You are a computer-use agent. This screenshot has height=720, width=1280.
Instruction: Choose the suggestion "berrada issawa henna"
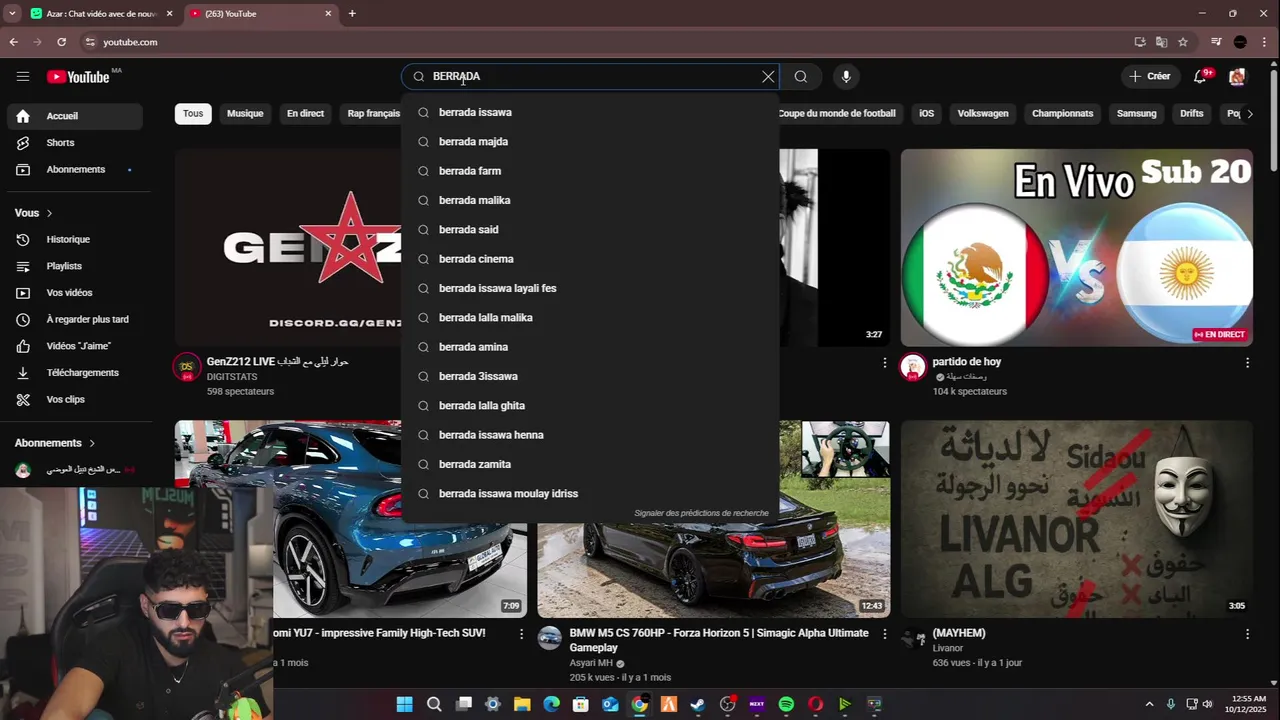[590, 435]
